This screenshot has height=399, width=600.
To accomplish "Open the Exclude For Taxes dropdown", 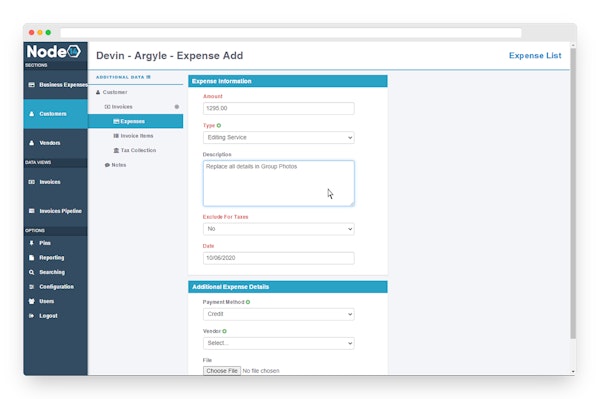I will (x=279, y=229).
